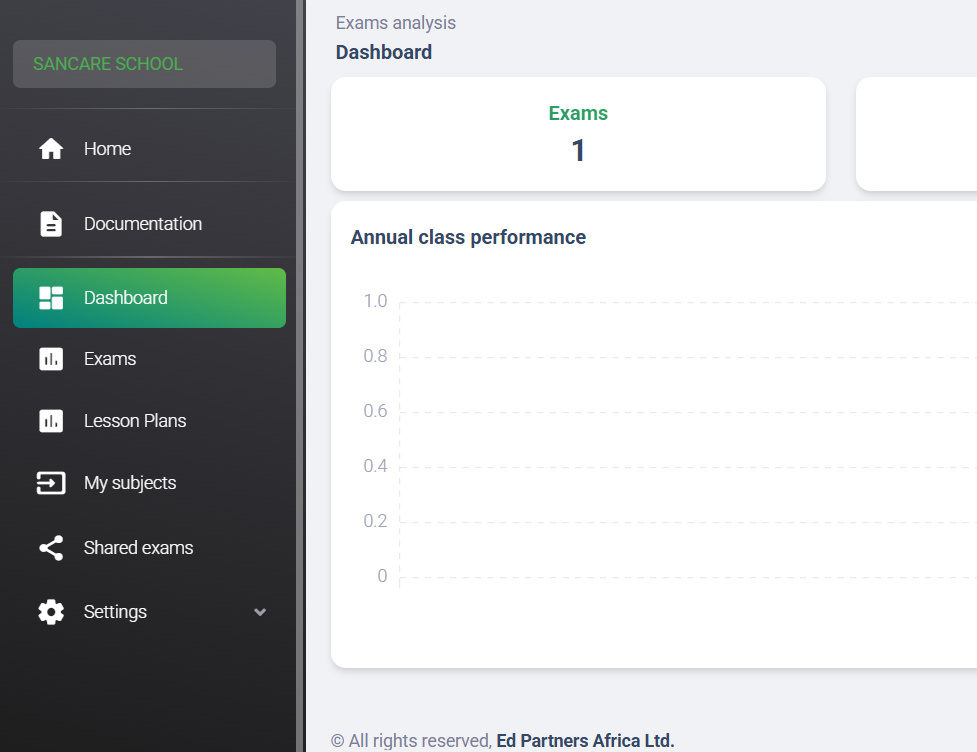This screenshot has height=752, width=977.
Task: Open My subjects page
Action: click(x=130, y=483)
